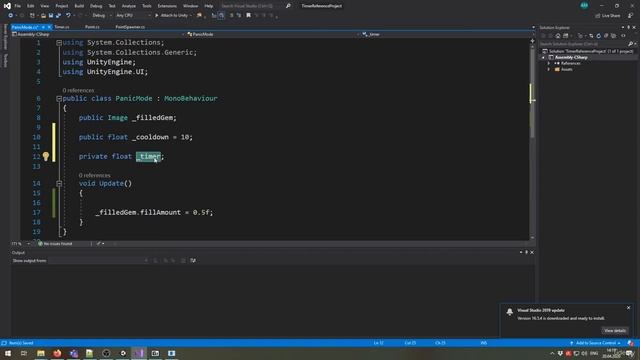This screenshot has width=640, height=360.
Task: Click Attach to Unity button
Action: [x=173, y=16]
